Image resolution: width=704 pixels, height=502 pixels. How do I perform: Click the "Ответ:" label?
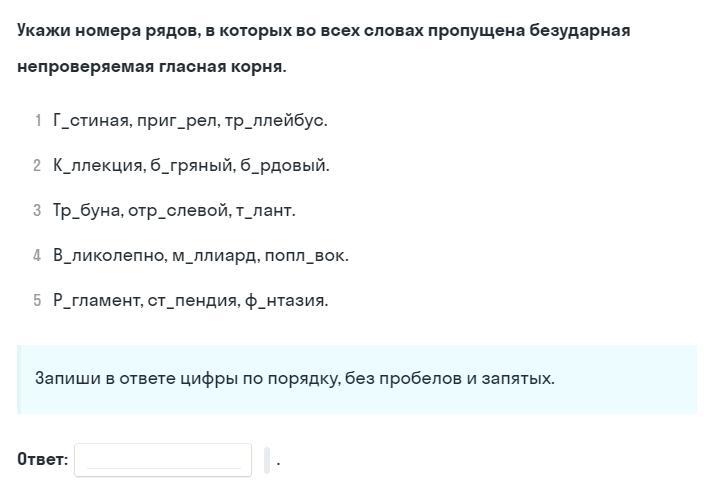coord(42,460)
